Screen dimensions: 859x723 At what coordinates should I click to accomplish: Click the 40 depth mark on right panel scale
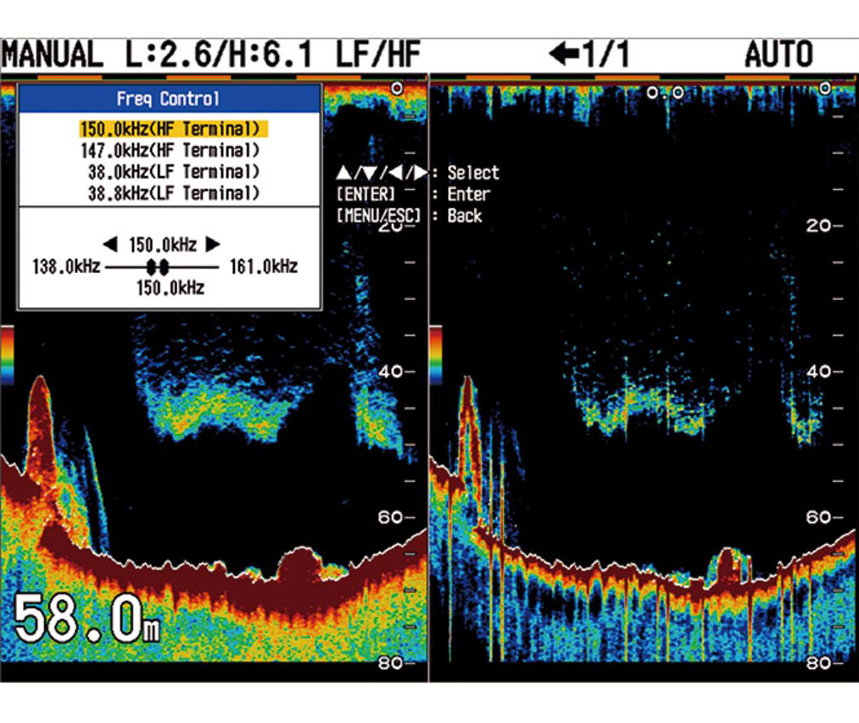[x=820, y=371]
